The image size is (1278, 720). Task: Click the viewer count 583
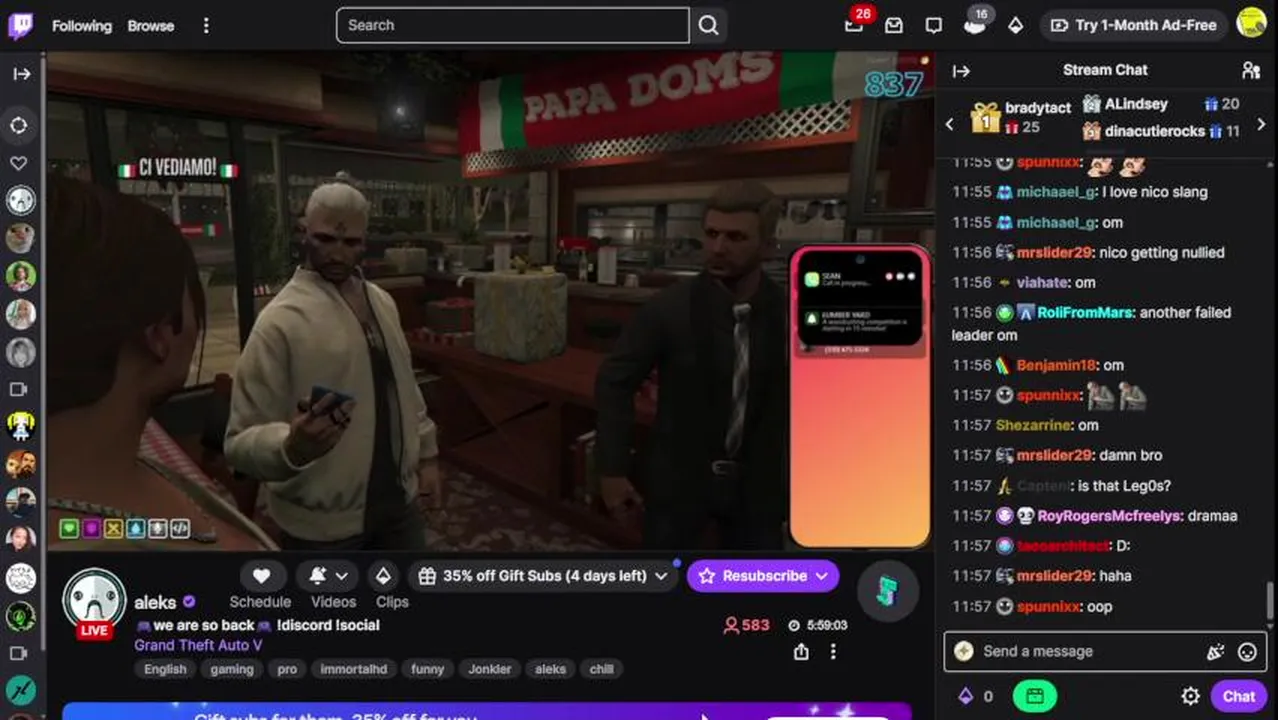[x=746, y=625]
